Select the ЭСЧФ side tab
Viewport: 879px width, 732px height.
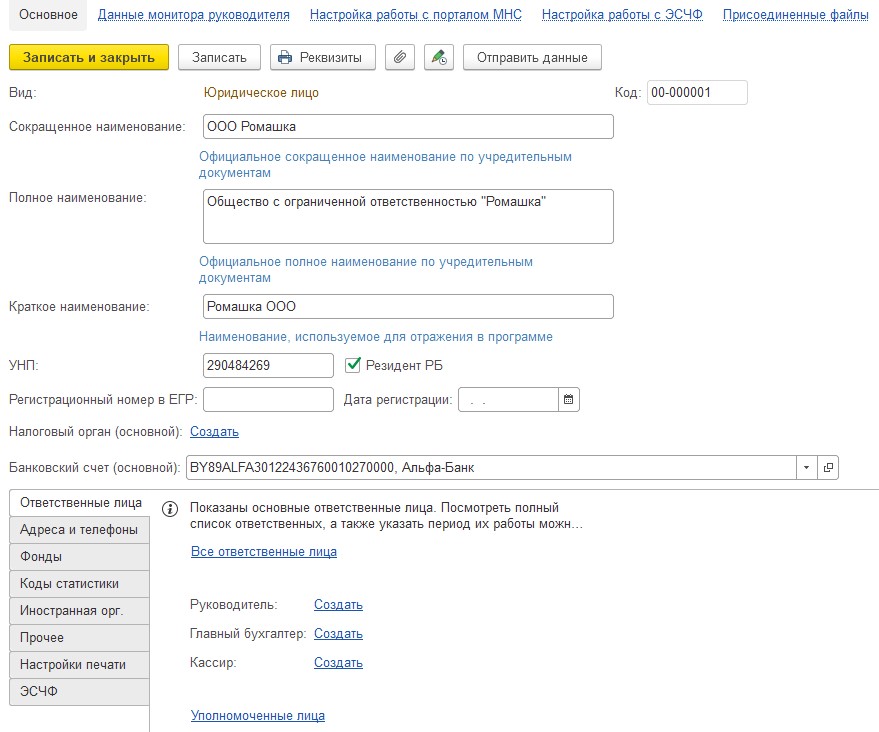(79, 691)
